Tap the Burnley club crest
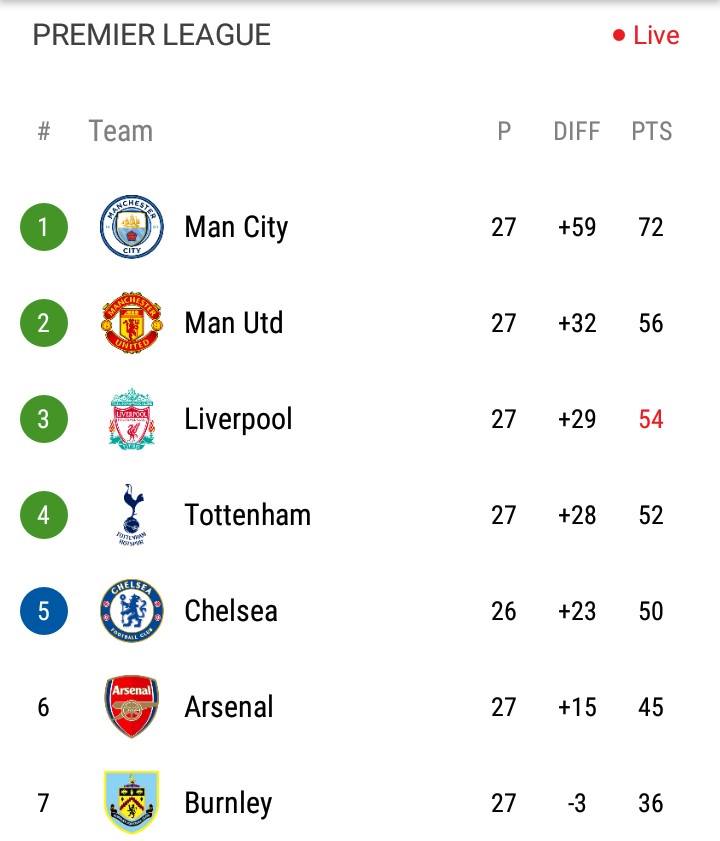This screenshot has width=720, height=841. pos(132,802)
